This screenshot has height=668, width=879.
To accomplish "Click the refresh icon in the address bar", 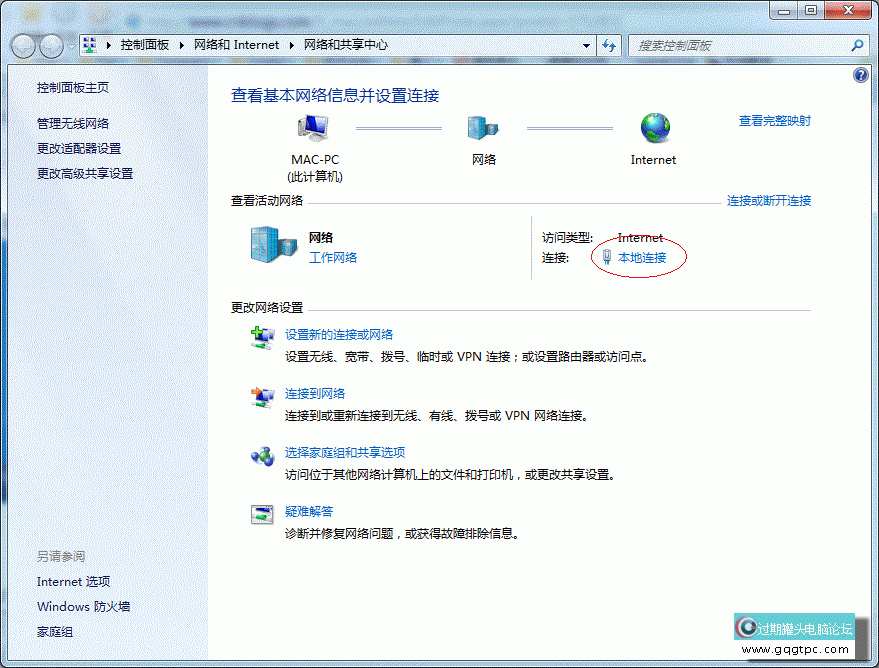I will coord(609,45).
